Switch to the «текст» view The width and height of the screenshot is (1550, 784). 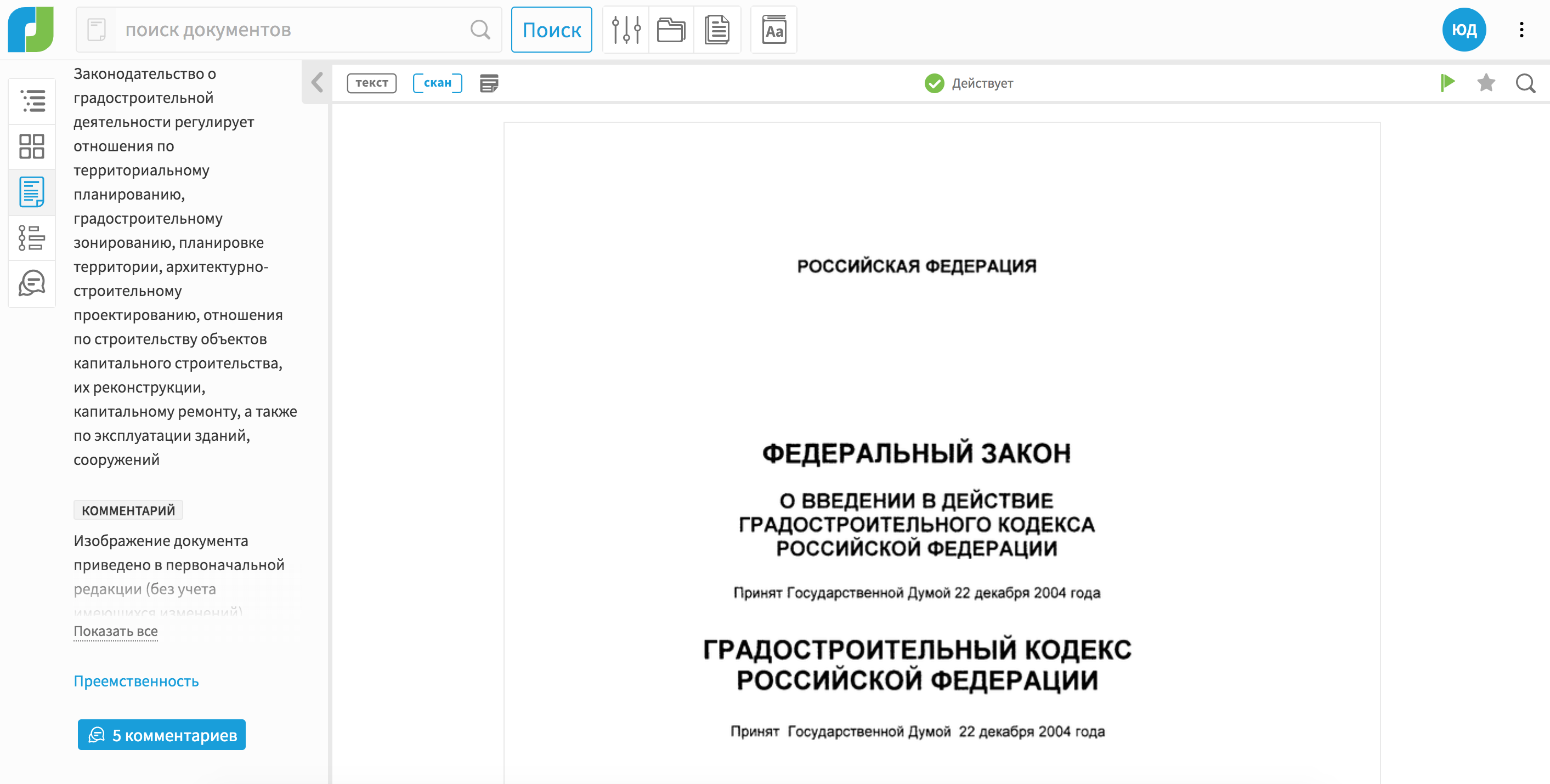coord(371,83)
